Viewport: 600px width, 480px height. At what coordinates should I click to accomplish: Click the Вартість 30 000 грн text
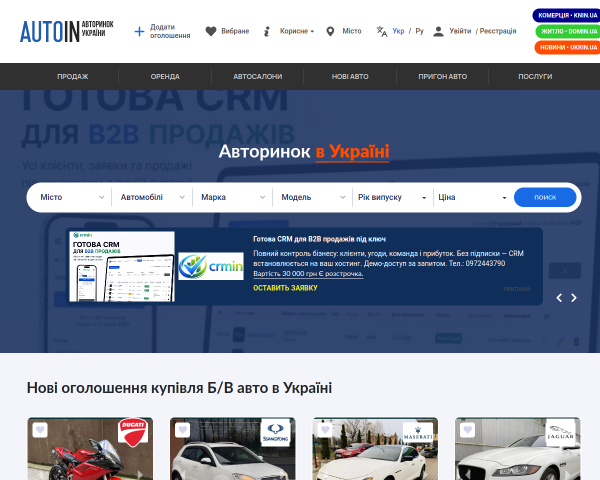tap(308, 274)
